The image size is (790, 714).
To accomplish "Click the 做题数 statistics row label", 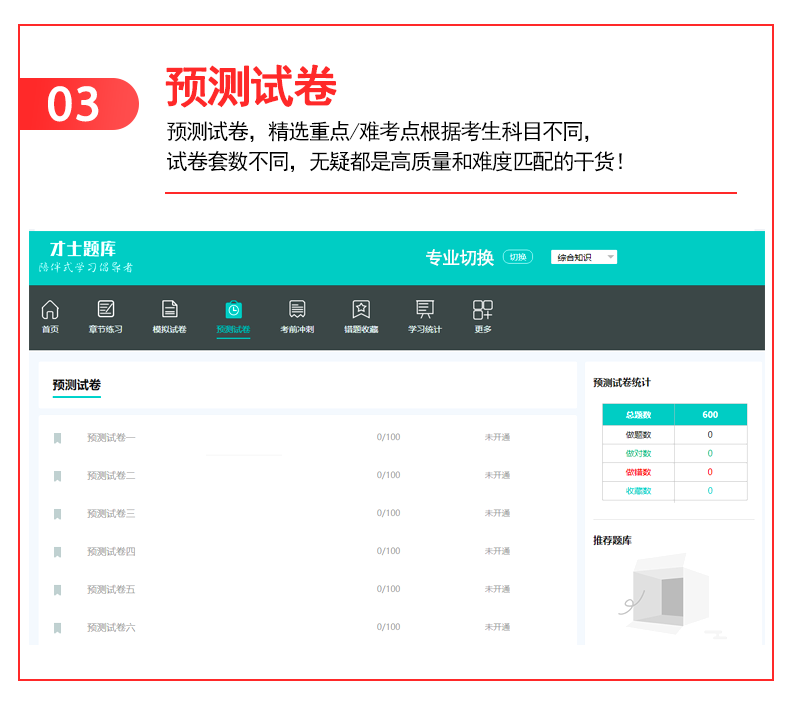I will click(638, 435).
